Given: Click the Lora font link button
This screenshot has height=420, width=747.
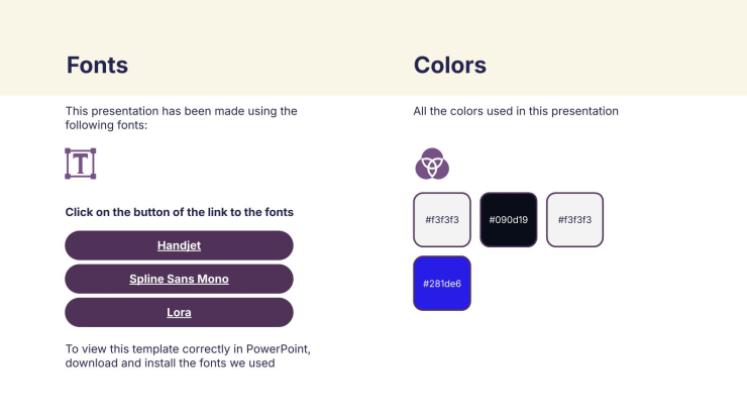Looking at the screenshot, I should pos(179,312).
